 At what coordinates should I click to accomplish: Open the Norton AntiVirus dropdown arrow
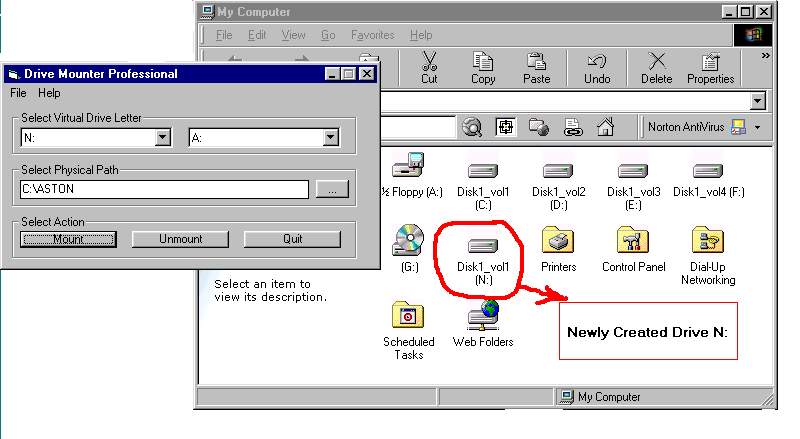click(x=758, y=127)
